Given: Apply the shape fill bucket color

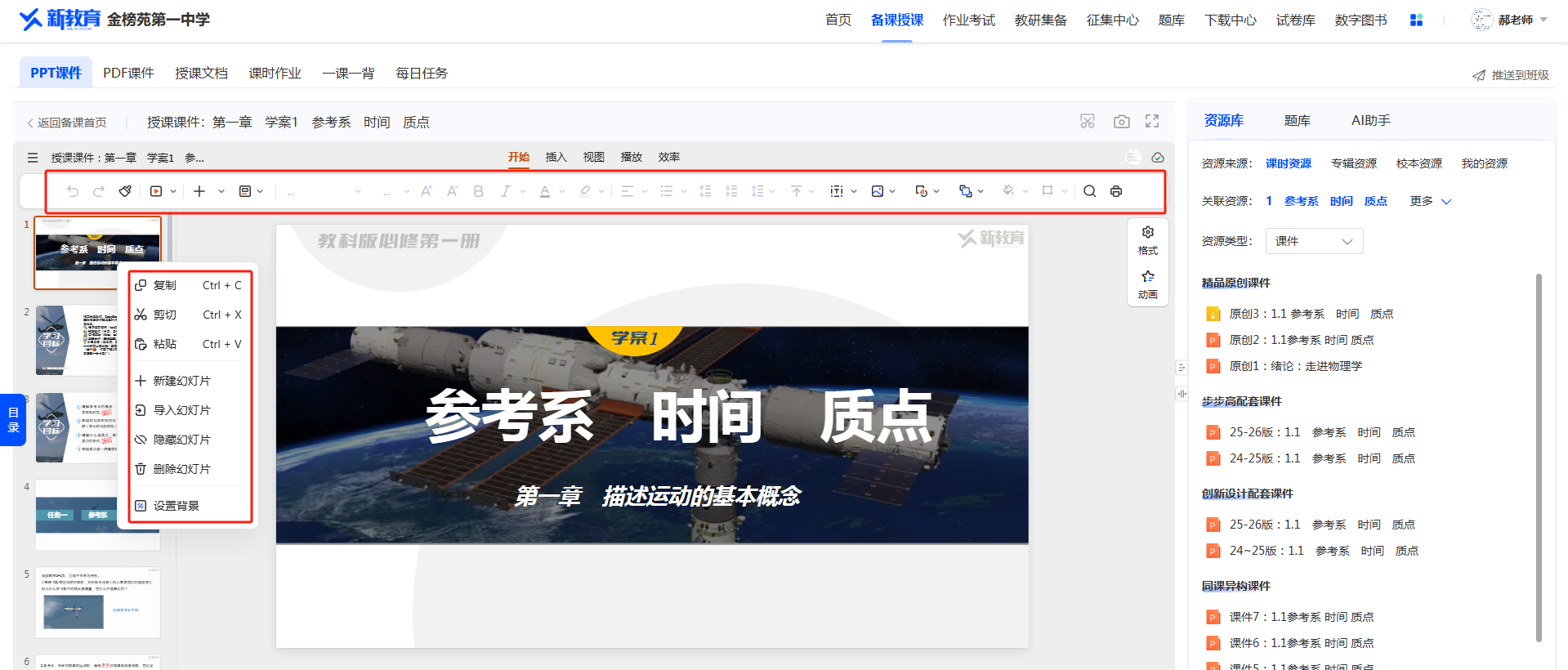Looking at the screenshot, I should tap(1008, 191).
